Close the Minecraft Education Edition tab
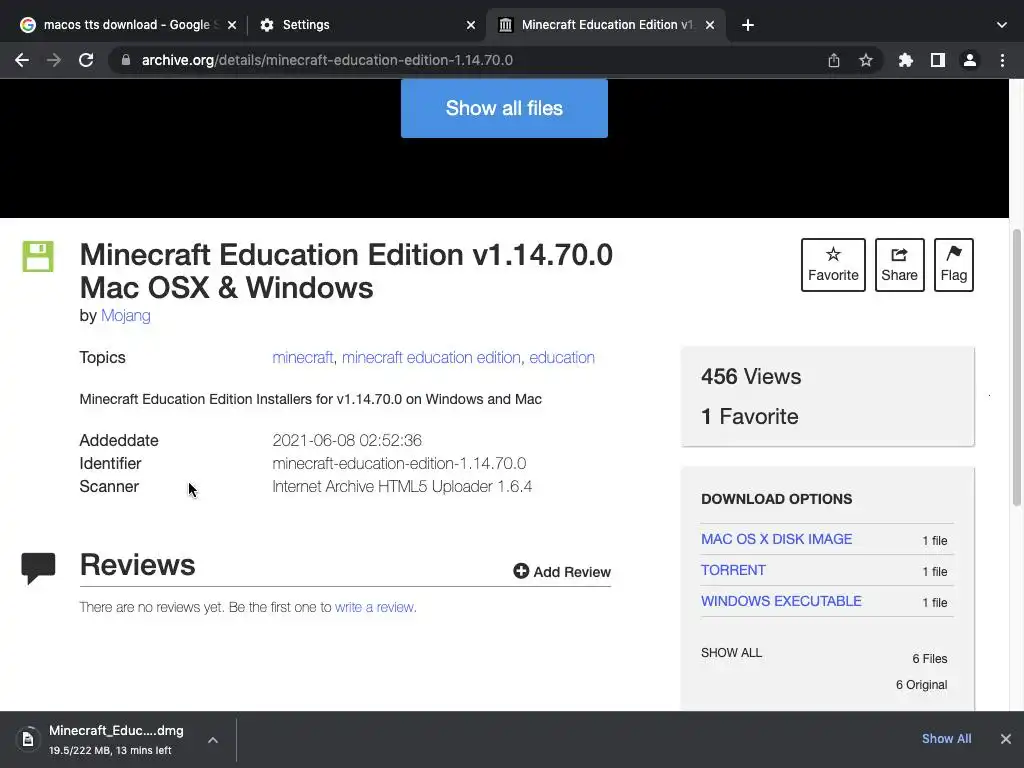Viewport: 1024px width, 768px height. (710, 25)
